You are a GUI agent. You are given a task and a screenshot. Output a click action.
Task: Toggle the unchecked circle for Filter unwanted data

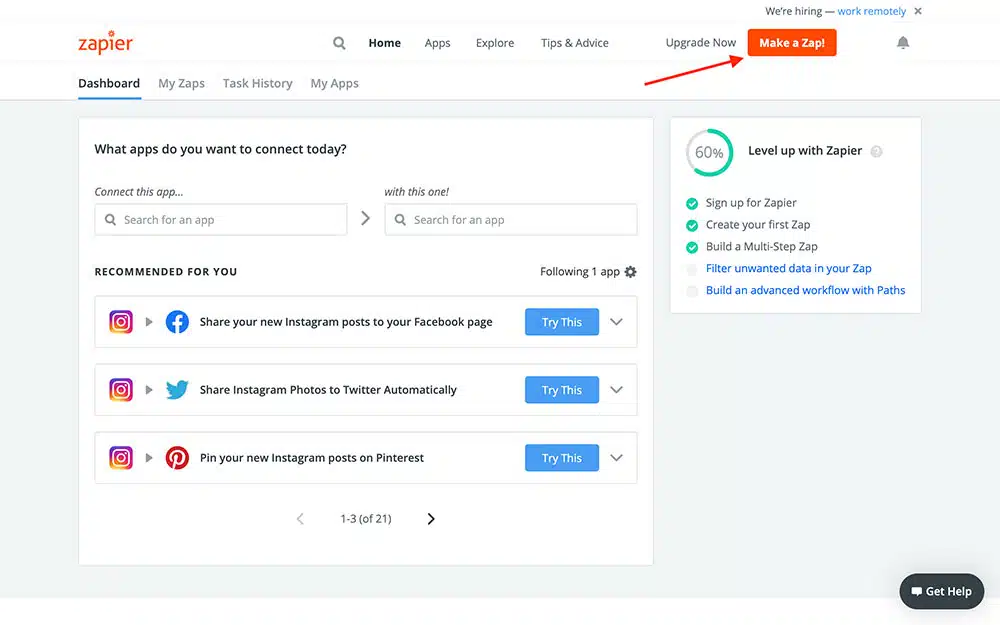(x=692, y=269)
